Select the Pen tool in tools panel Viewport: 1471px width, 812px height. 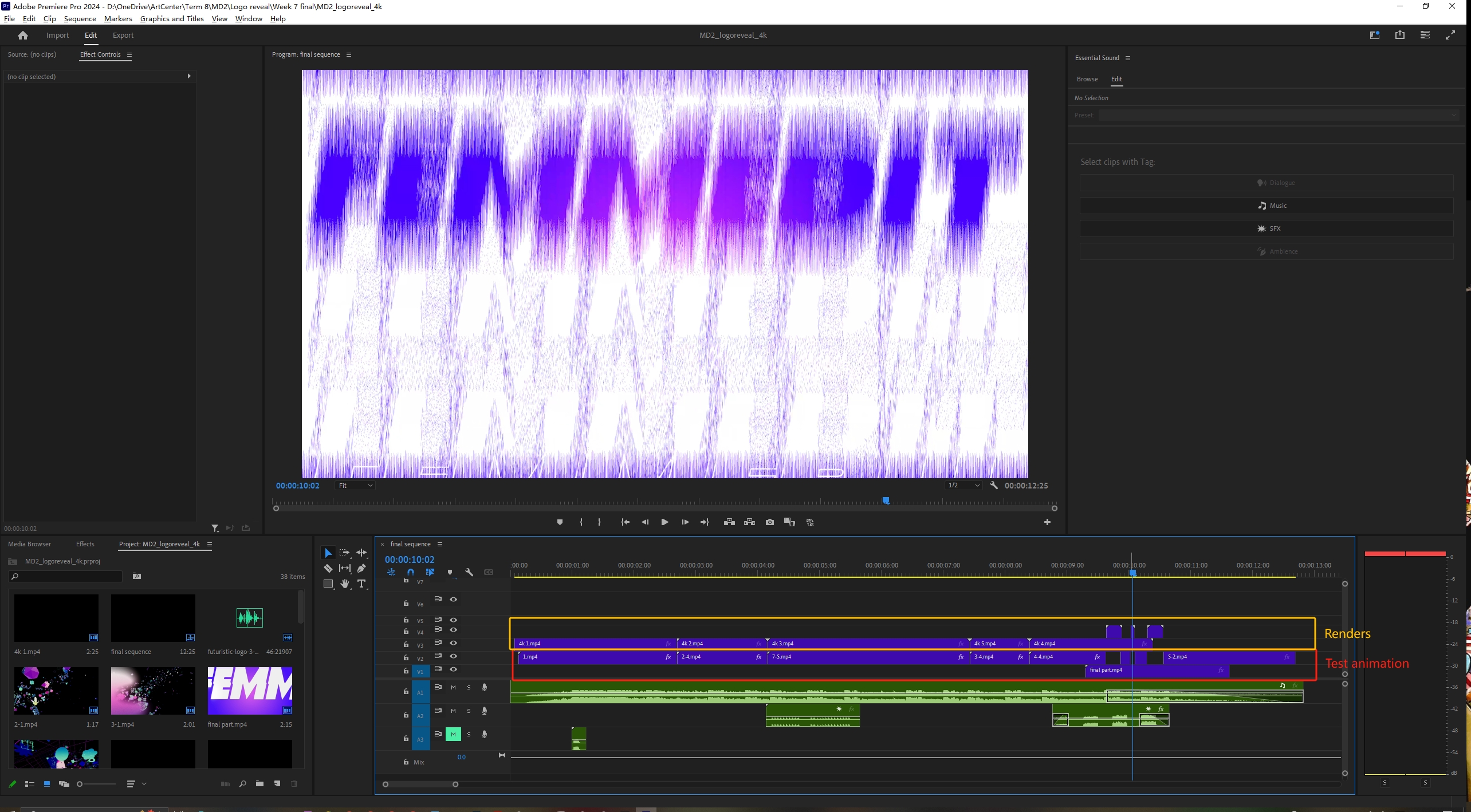(361, 568)
